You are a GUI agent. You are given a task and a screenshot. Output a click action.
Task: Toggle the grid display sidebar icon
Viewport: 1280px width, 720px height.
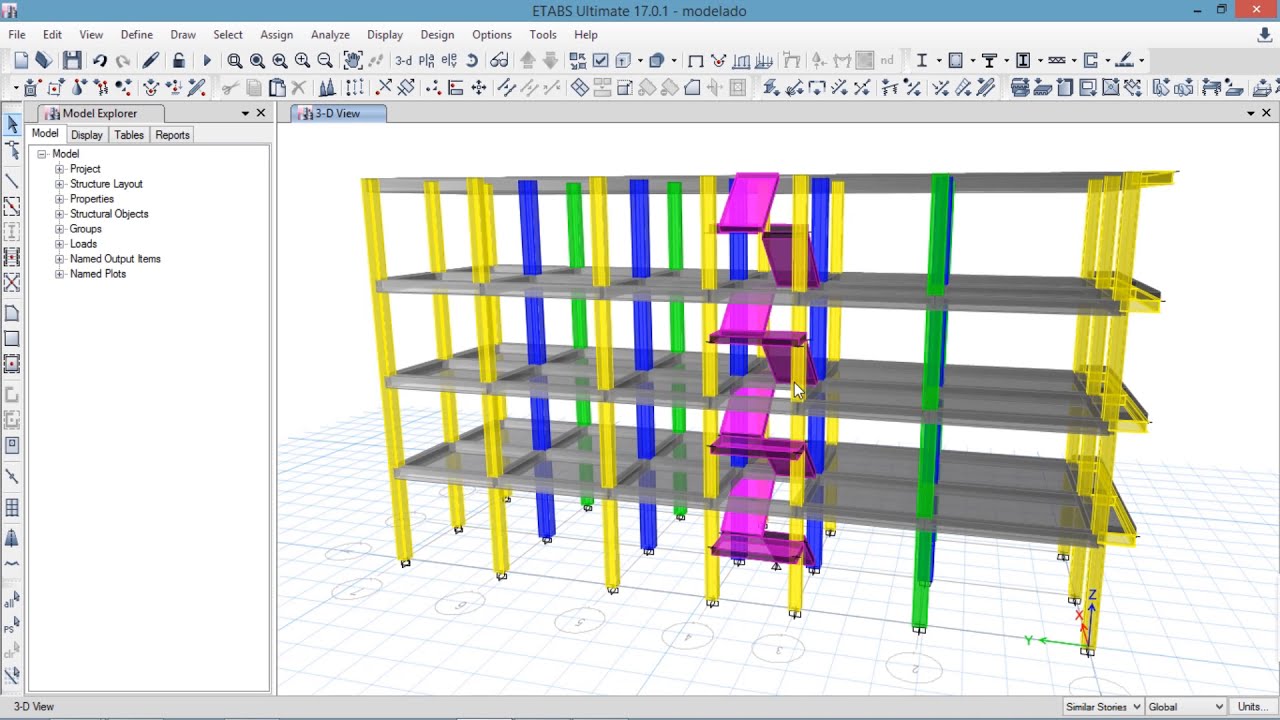tap(12, 508)
